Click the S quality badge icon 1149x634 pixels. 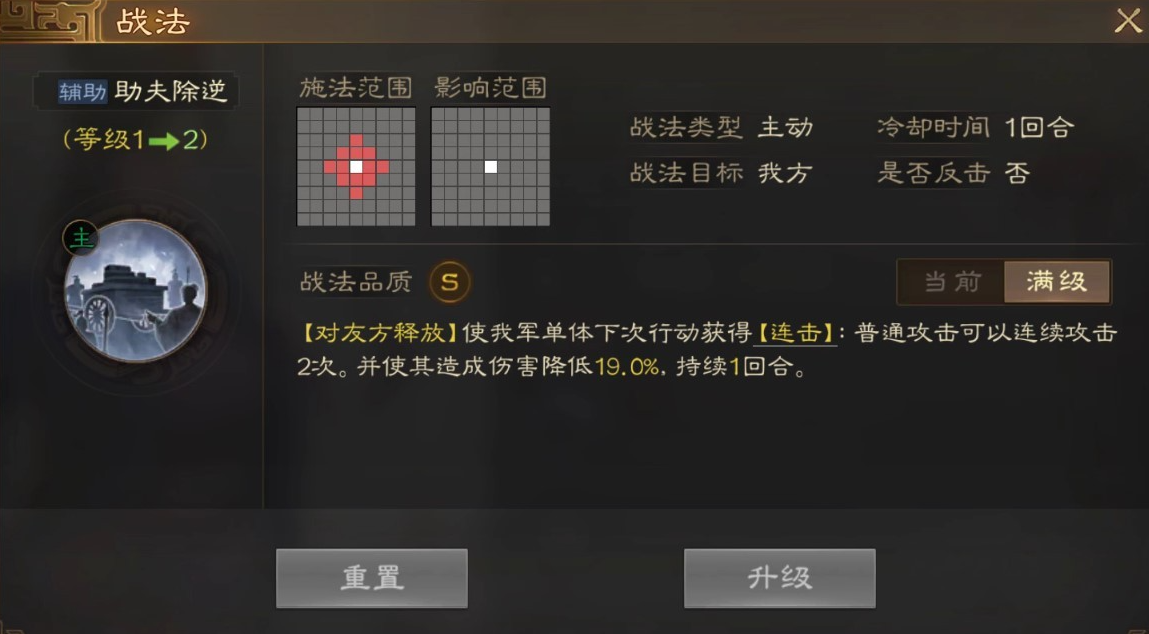click(449, 282)
